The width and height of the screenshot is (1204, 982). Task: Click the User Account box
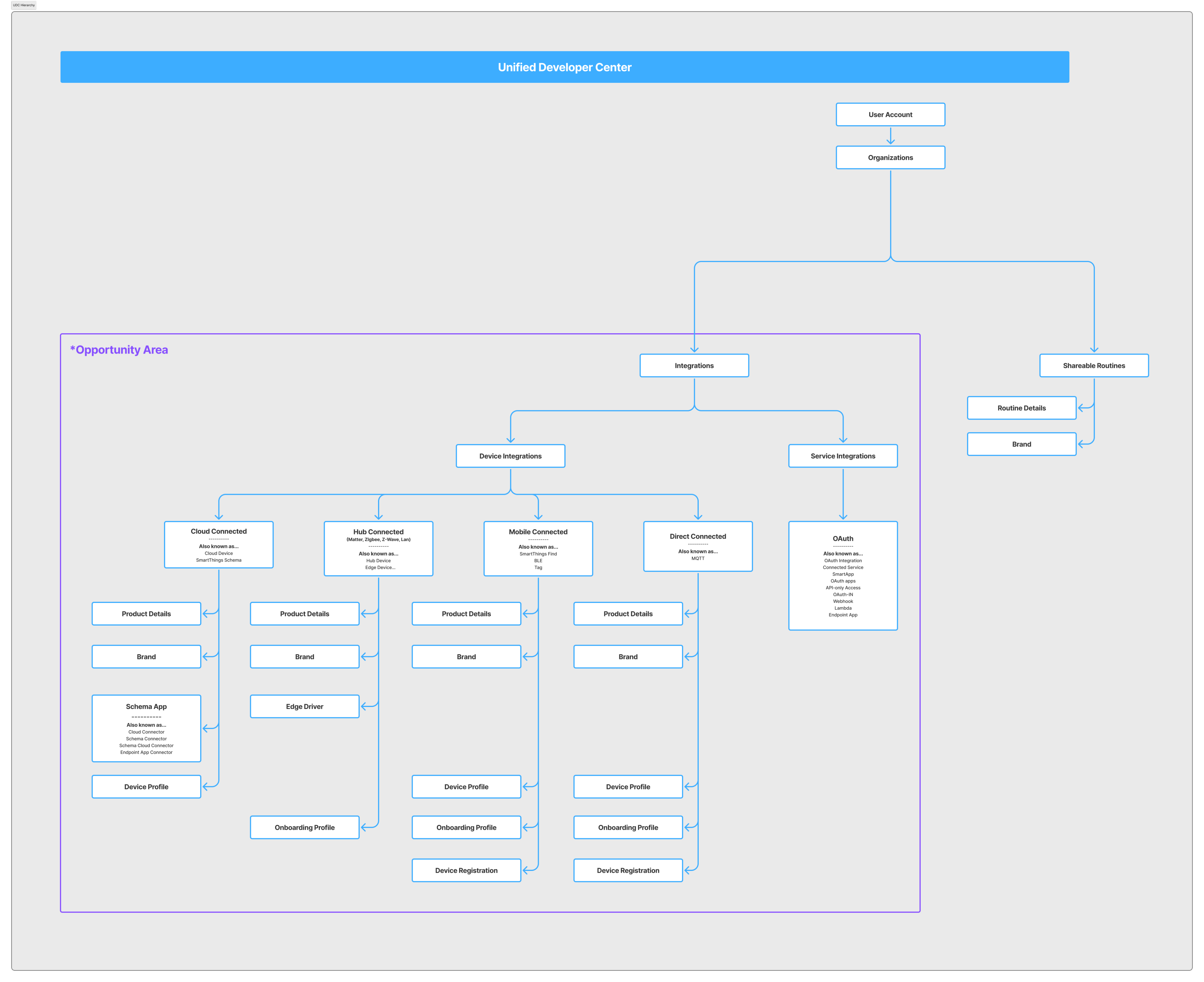(890, 114)
